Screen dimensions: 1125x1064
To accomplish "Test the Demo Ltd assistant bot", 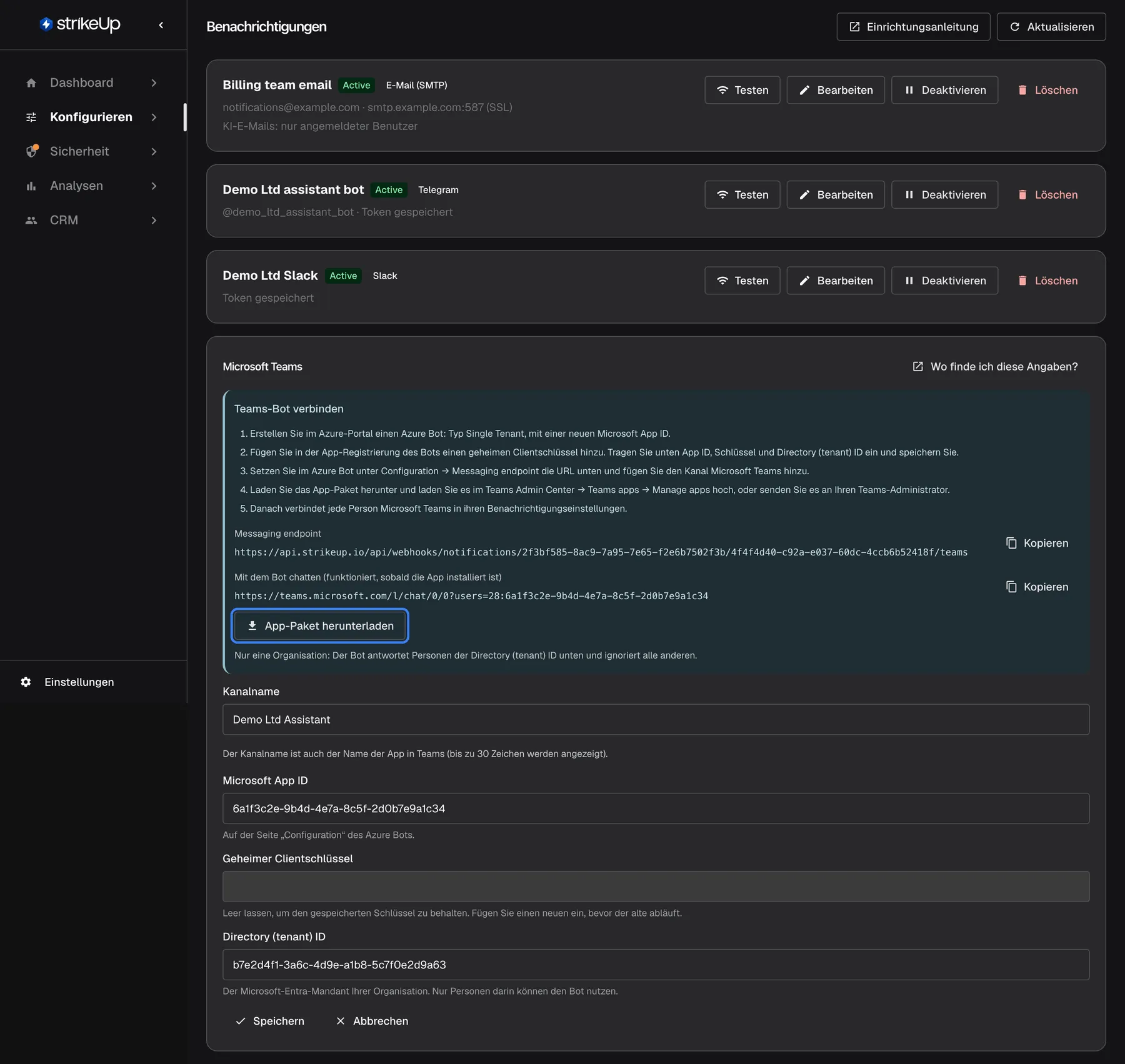I will click(x=742, y=195).
